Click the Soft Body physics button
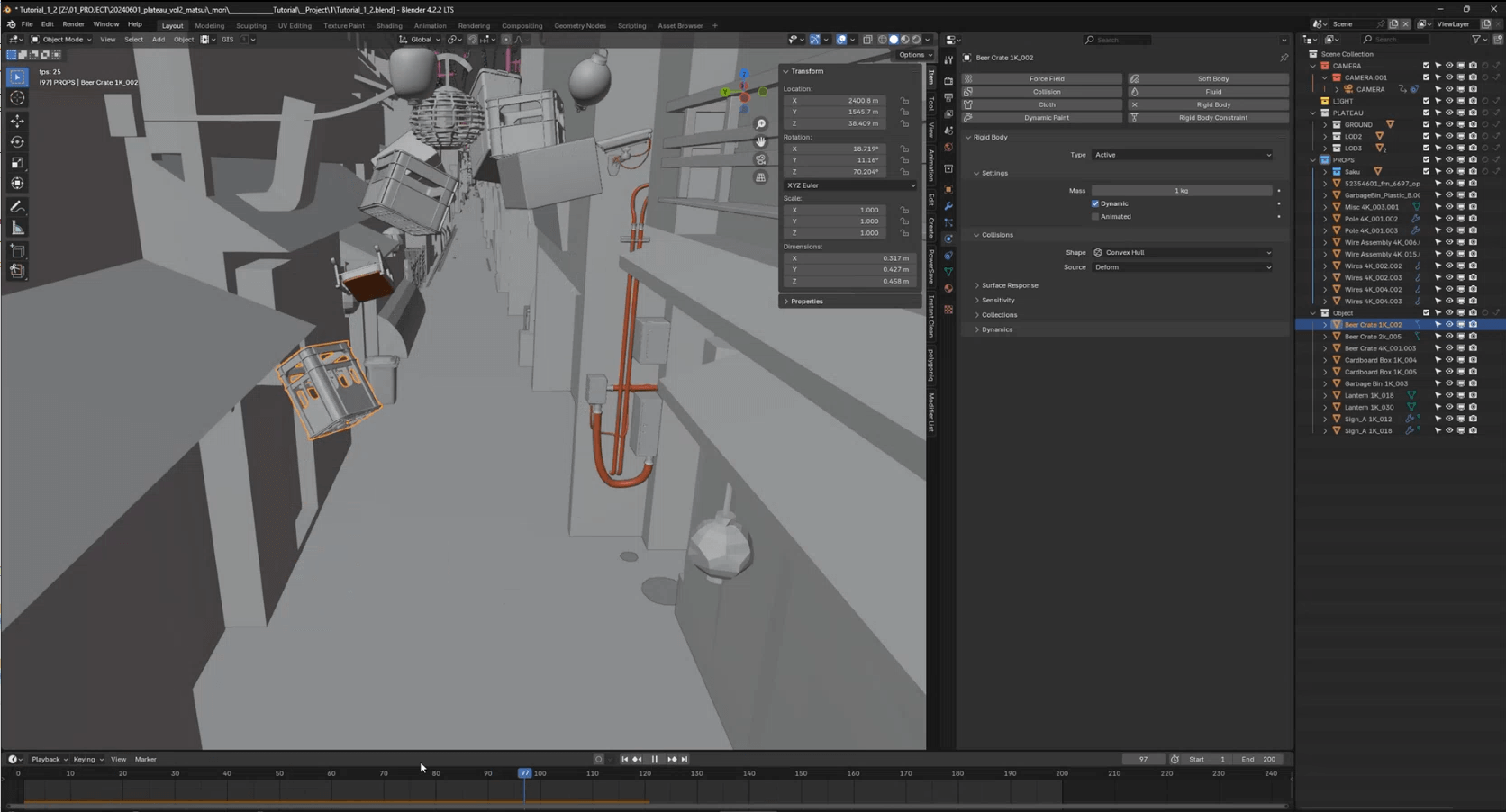1506x812 pixels. coord(1208,79)
